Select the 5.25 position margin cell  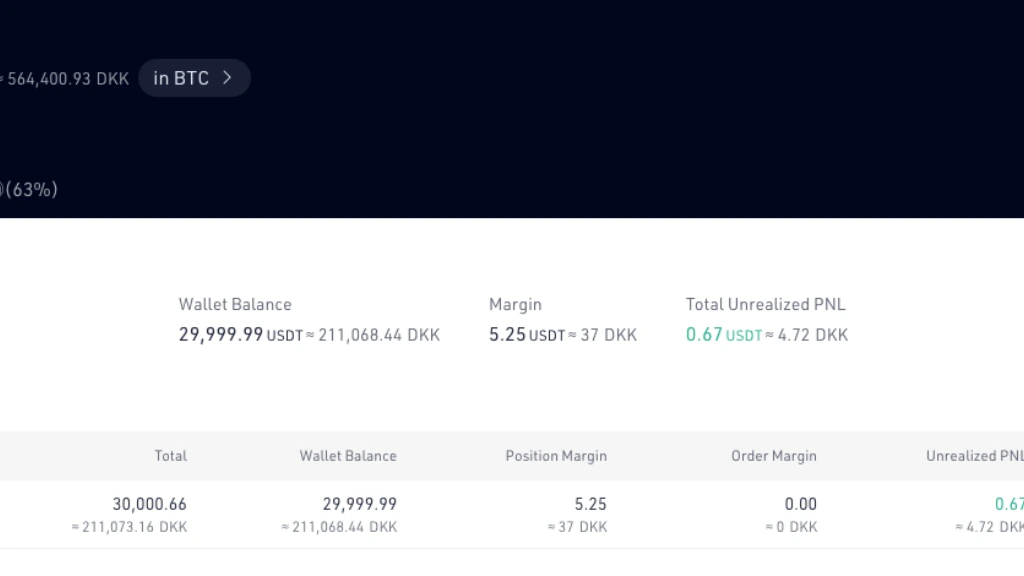590,504
